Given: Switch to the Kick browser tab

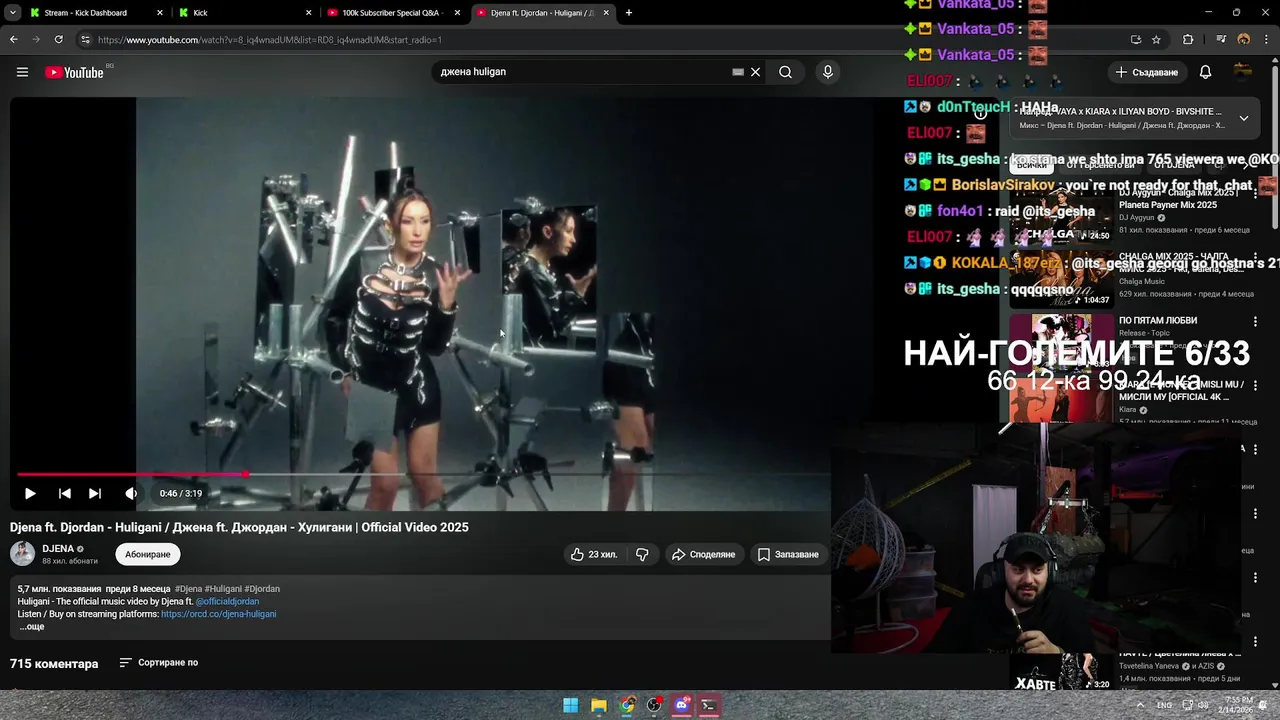Looking at the screenshot, I should tap(245, 13).
